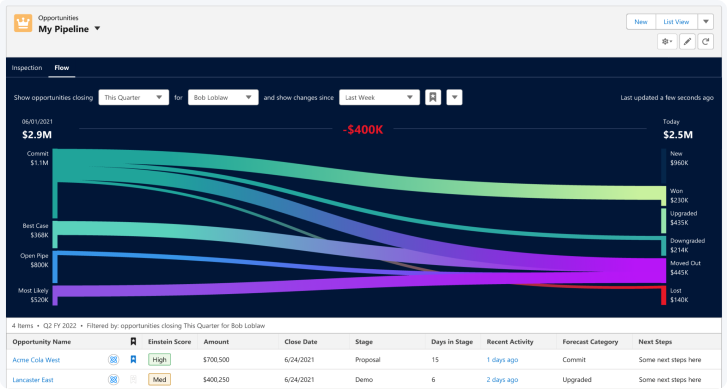Toggle bookmark for Lancaster East
Viewport: 727px width, 389px height.
pos(133,379)
